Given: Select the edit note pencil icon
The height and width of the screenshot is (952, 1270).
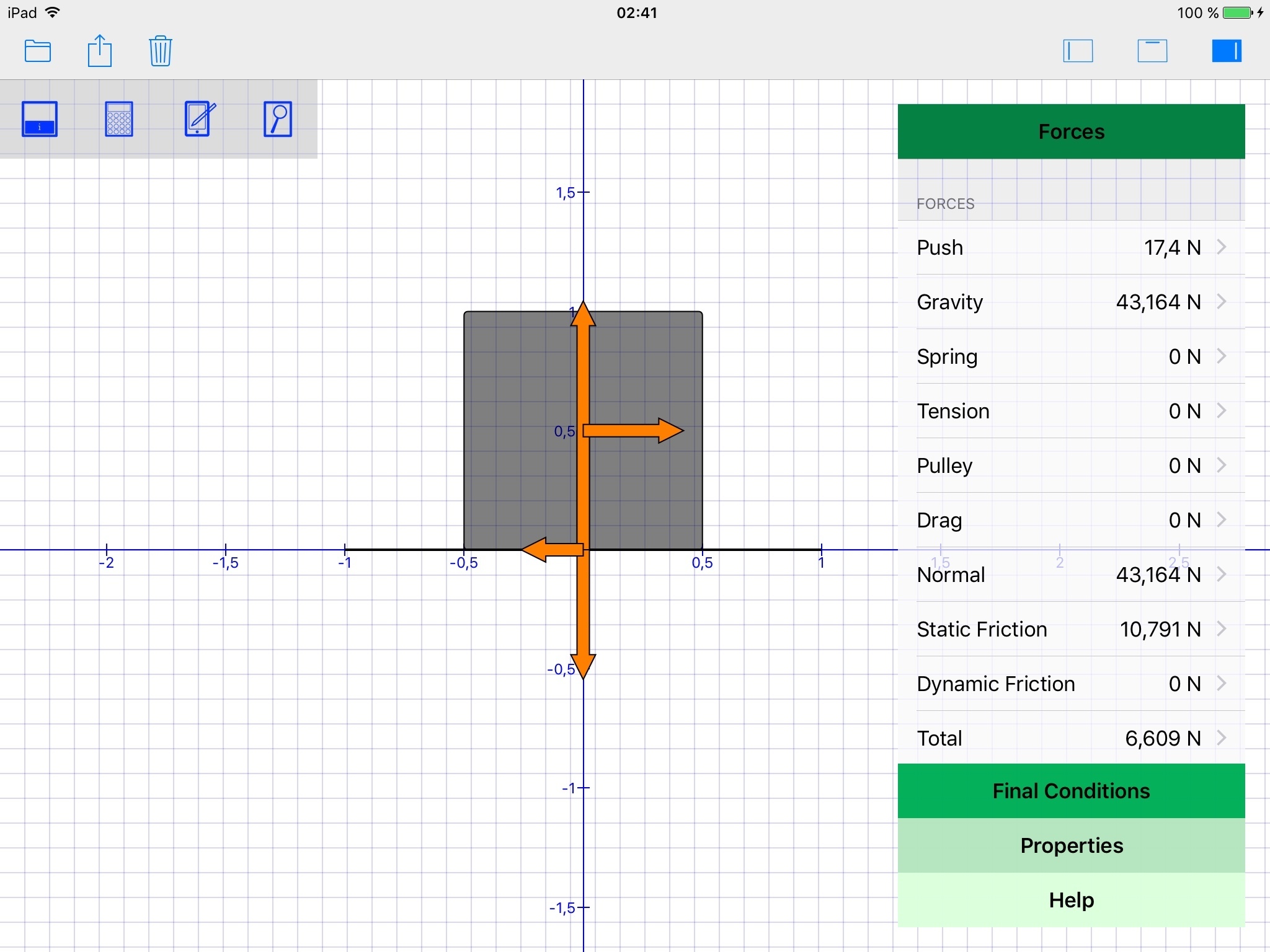Looking at the screenshot, I should [x=199, y=119].
